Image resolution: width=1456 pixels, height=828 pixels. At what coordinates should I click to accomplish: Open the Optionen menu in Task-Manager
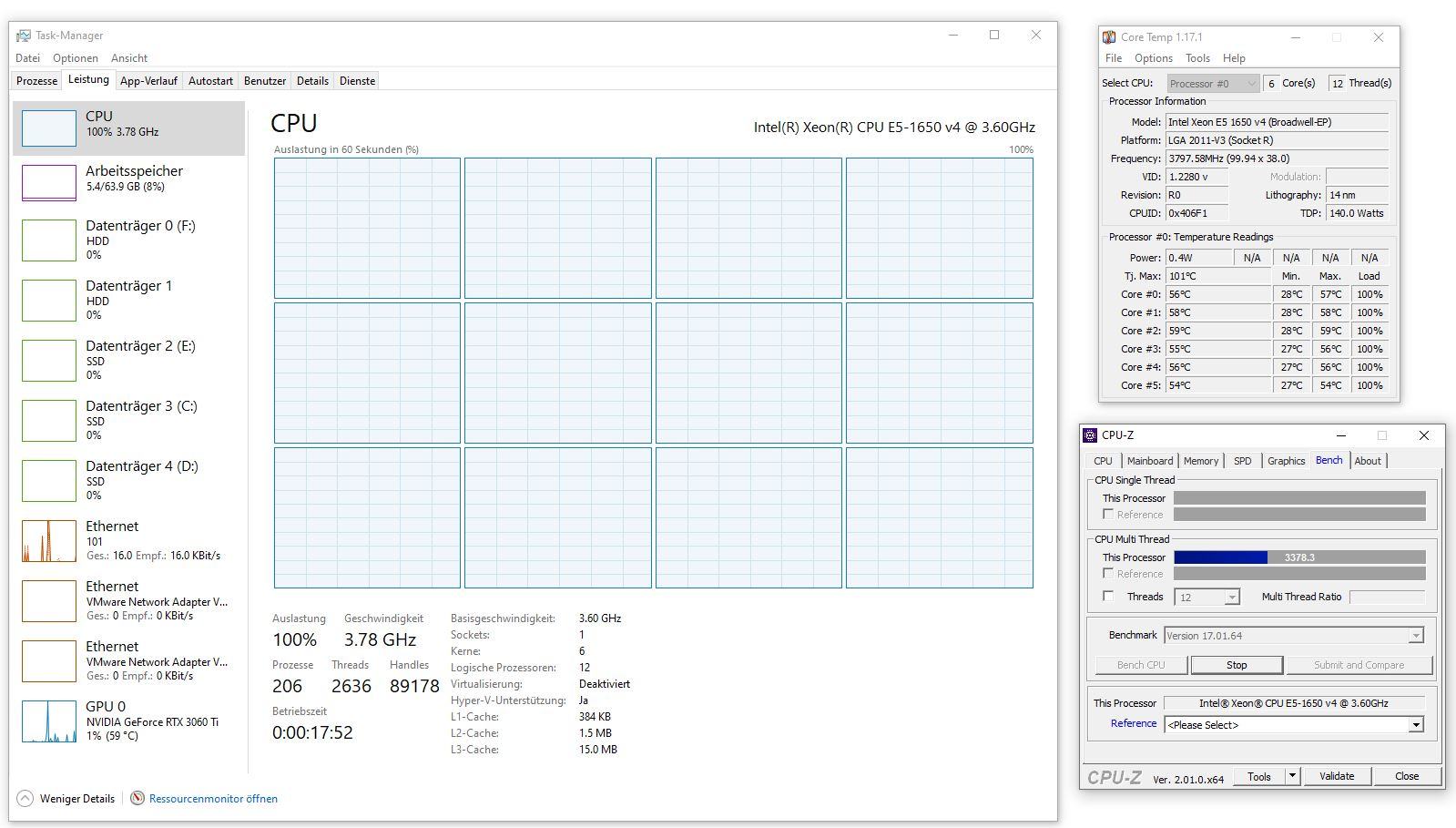(76, 58)
